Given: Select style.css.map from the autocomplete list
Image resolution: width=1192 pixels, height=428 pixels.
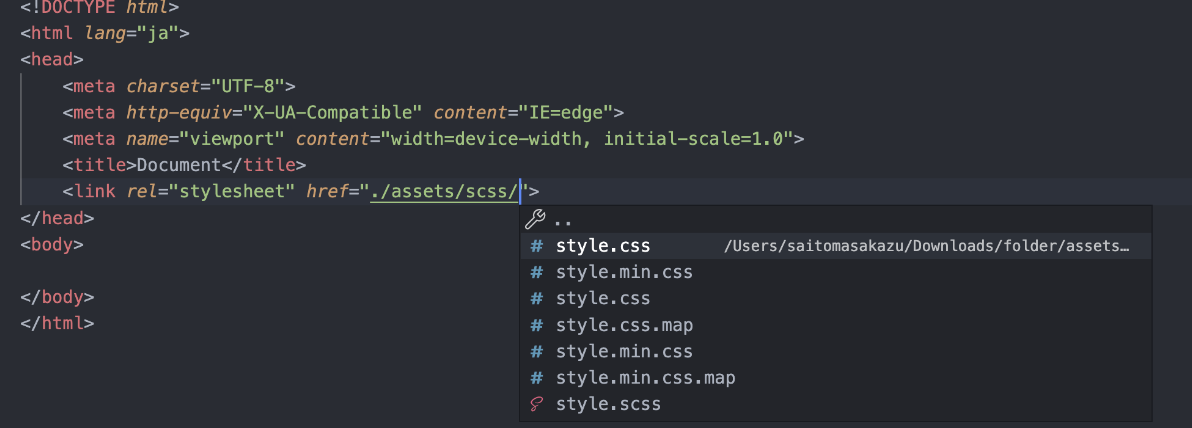Looking at the screenshot, I should pos(624,325).
